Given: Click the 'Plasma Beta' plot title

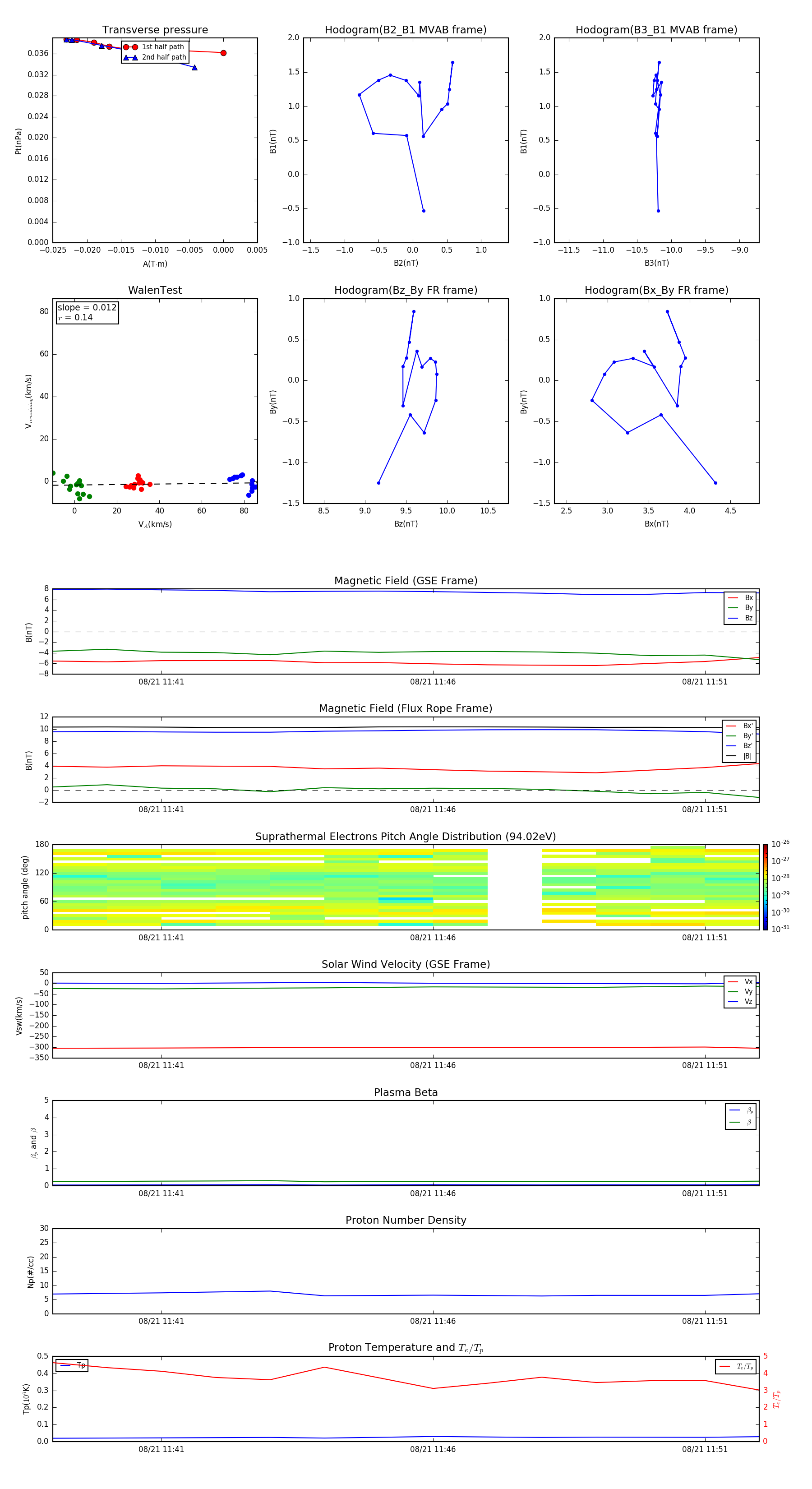Looking at the screenshot, I should pos(406,1092).
